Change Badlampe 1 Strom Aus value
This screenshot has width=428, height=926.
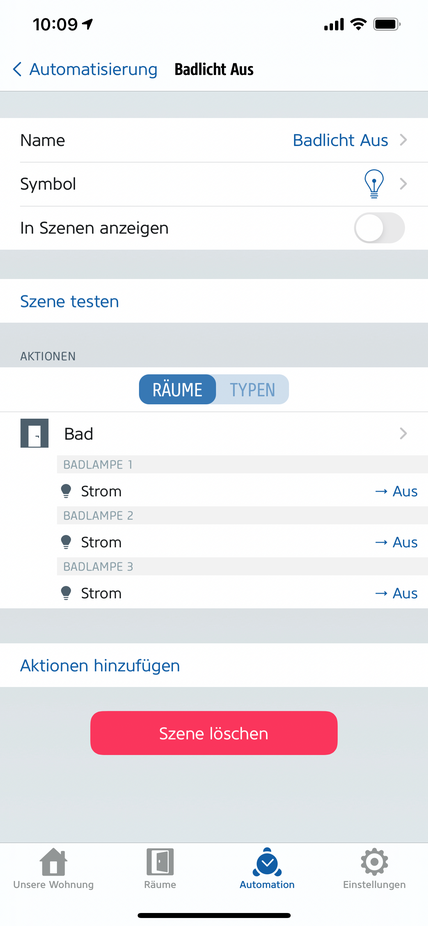[396, 491]
